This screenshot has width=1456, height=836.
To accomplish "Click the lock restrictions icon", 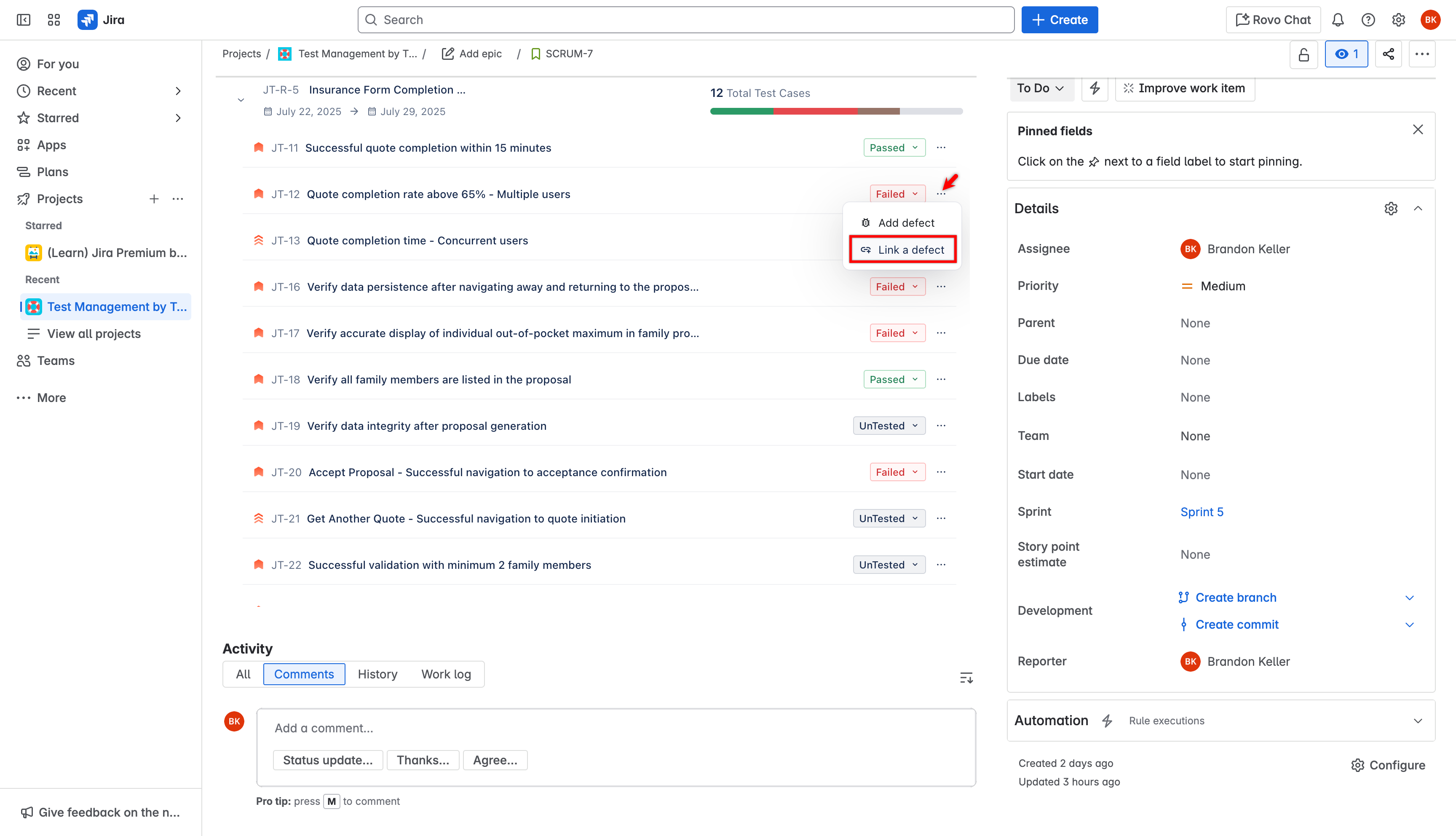I will click(x=1303, y=54).
